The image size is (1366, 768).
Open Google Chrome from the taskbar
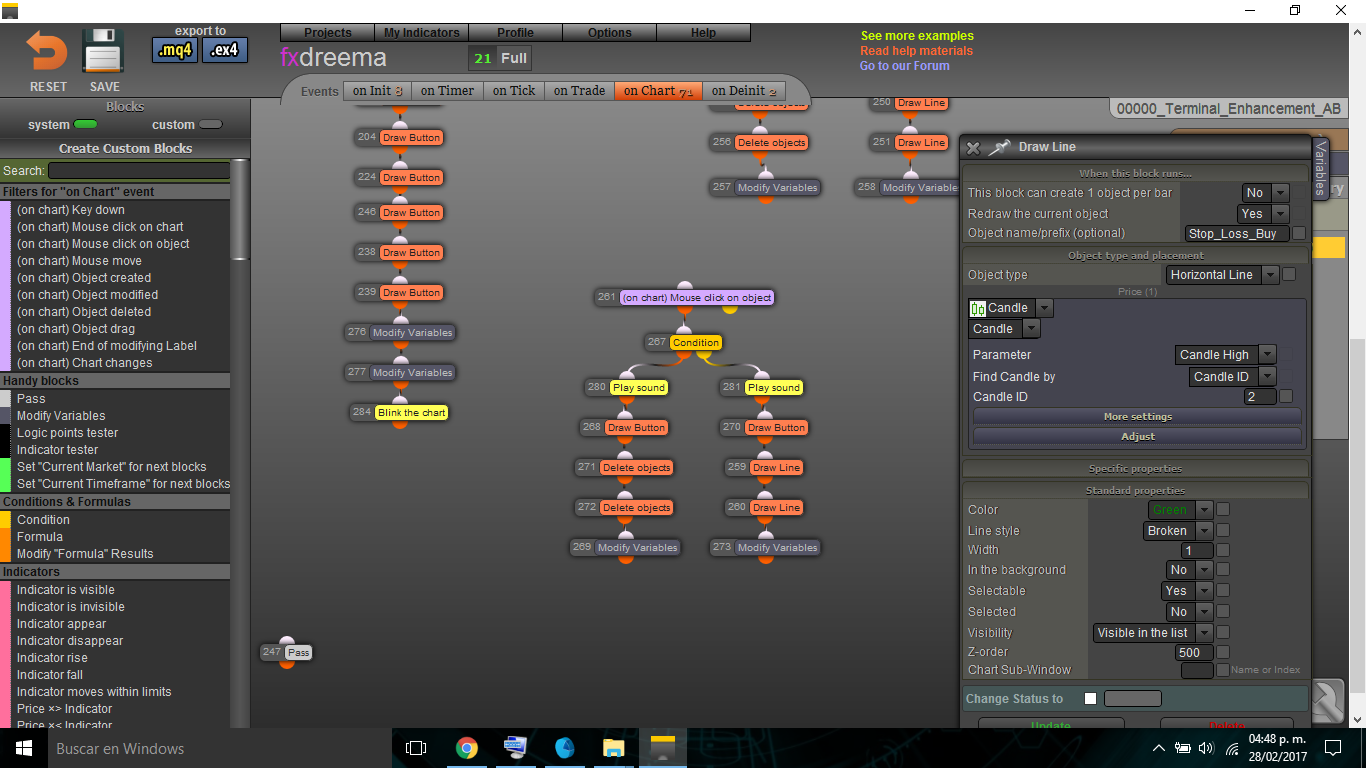pyautogui.click(x=466, y=748)
